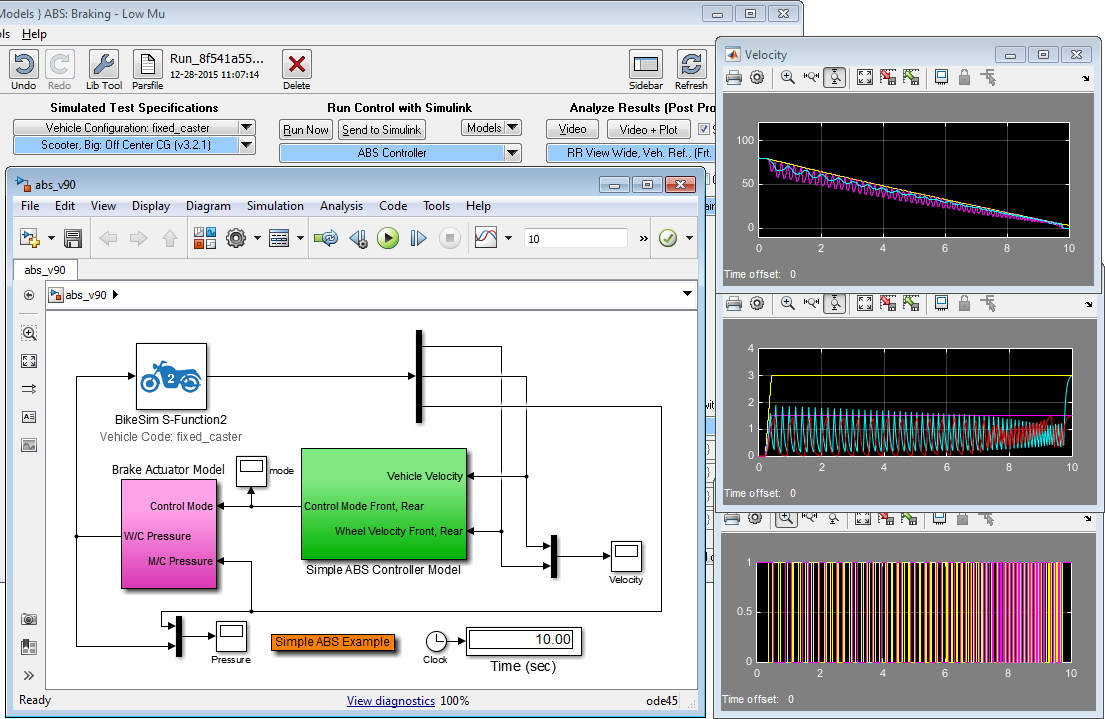This screenshot has height=719, width=1105.
Task: Click the Parsfile document icon
Action: (147, 65)
